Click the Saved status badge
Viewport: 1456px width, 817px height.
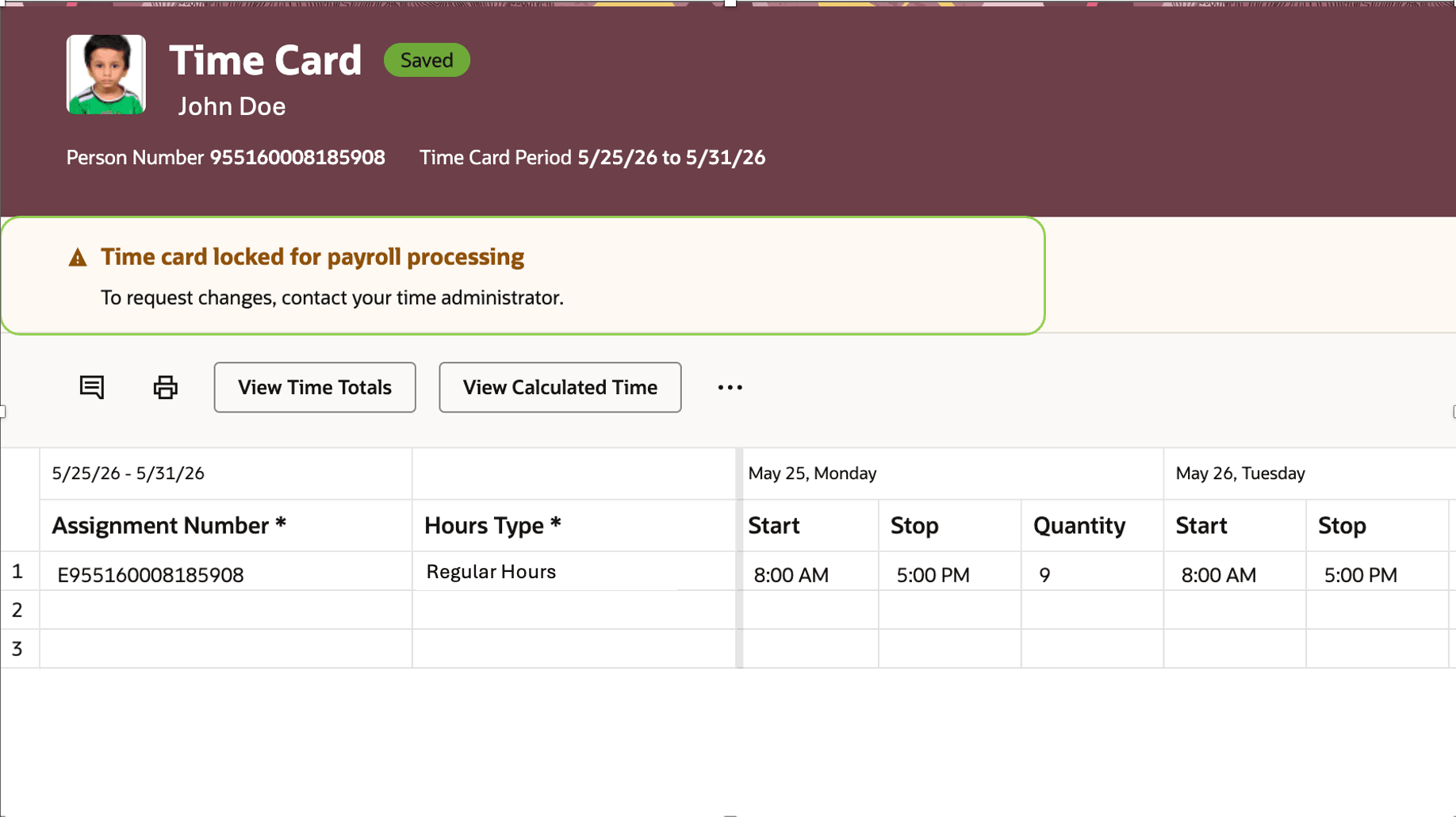(427, 60)
